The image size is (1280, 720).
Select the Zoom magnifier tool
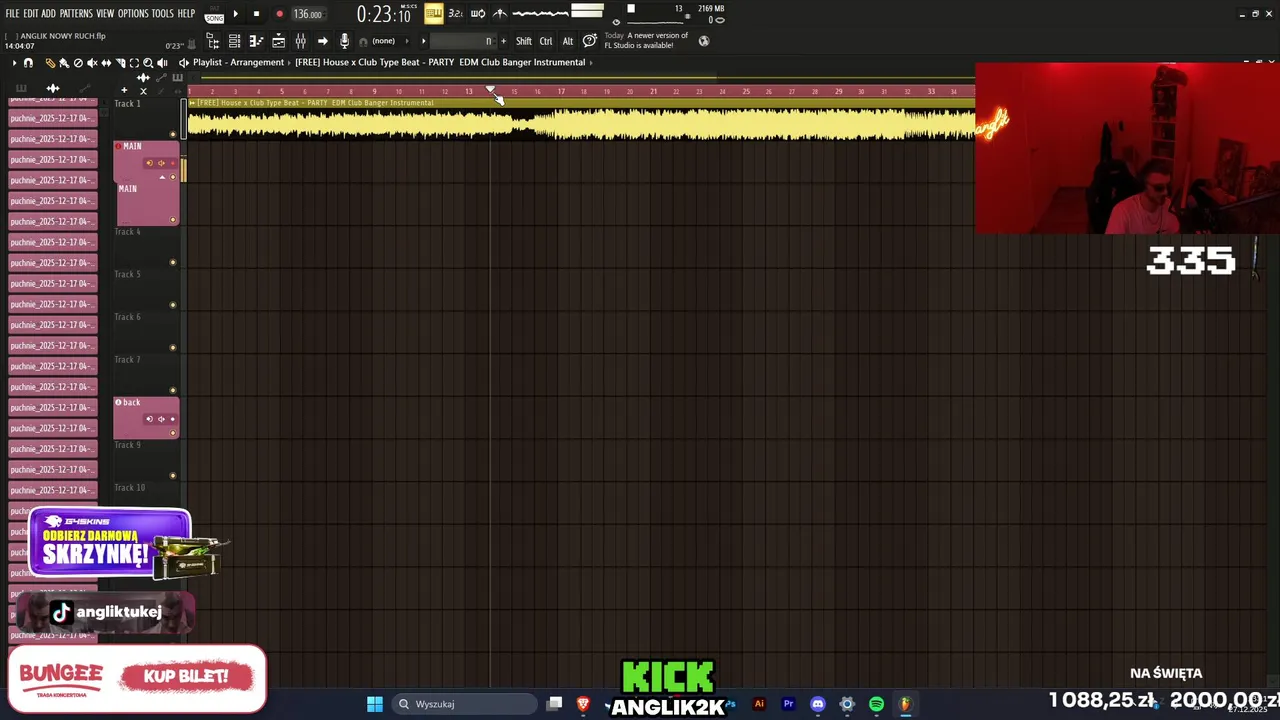[x=148, y=63]
